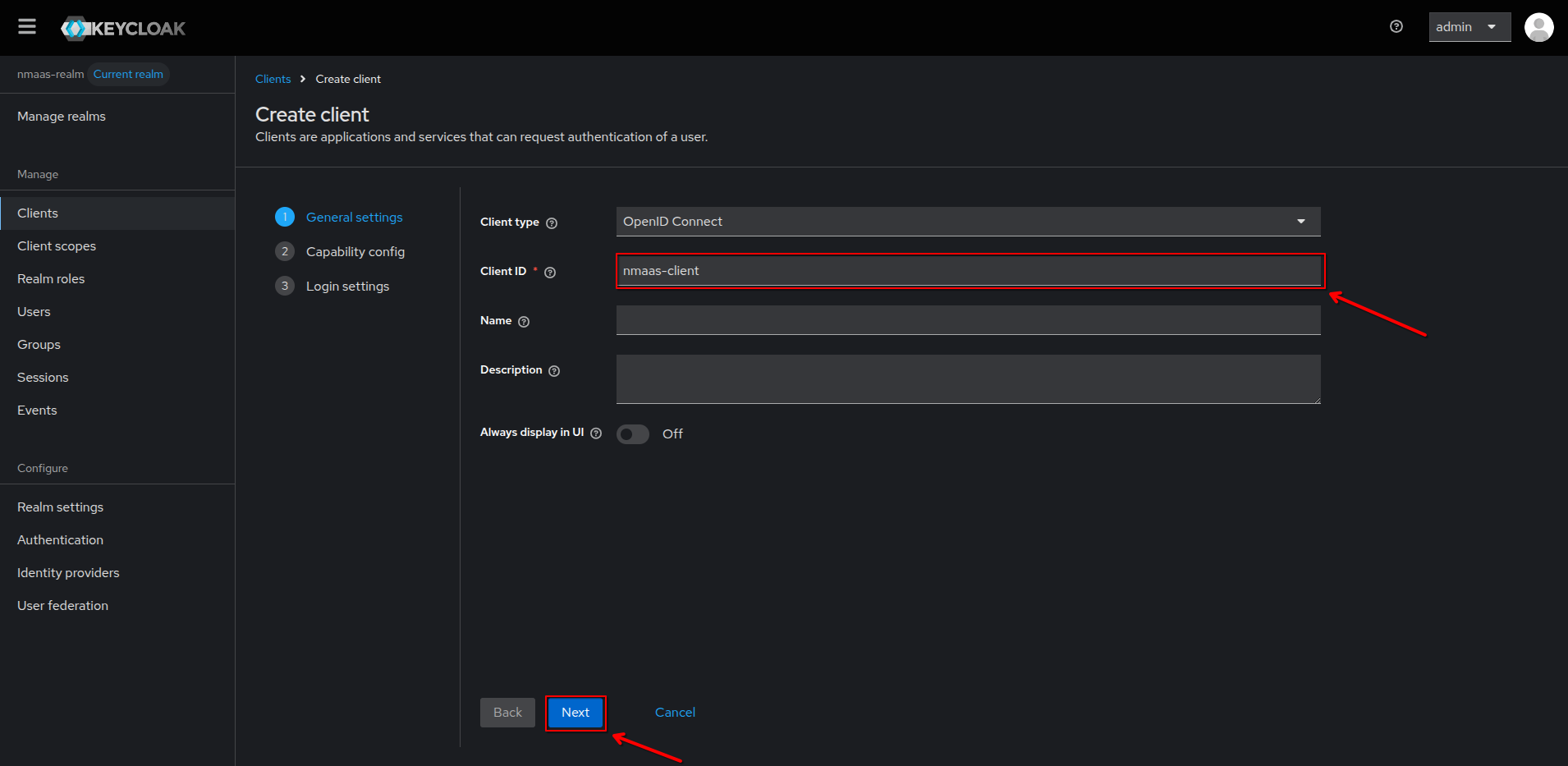This screenshot has width=1568, height=766.
Task: Click the Cancel link
Action: click(x=675, y=713)
